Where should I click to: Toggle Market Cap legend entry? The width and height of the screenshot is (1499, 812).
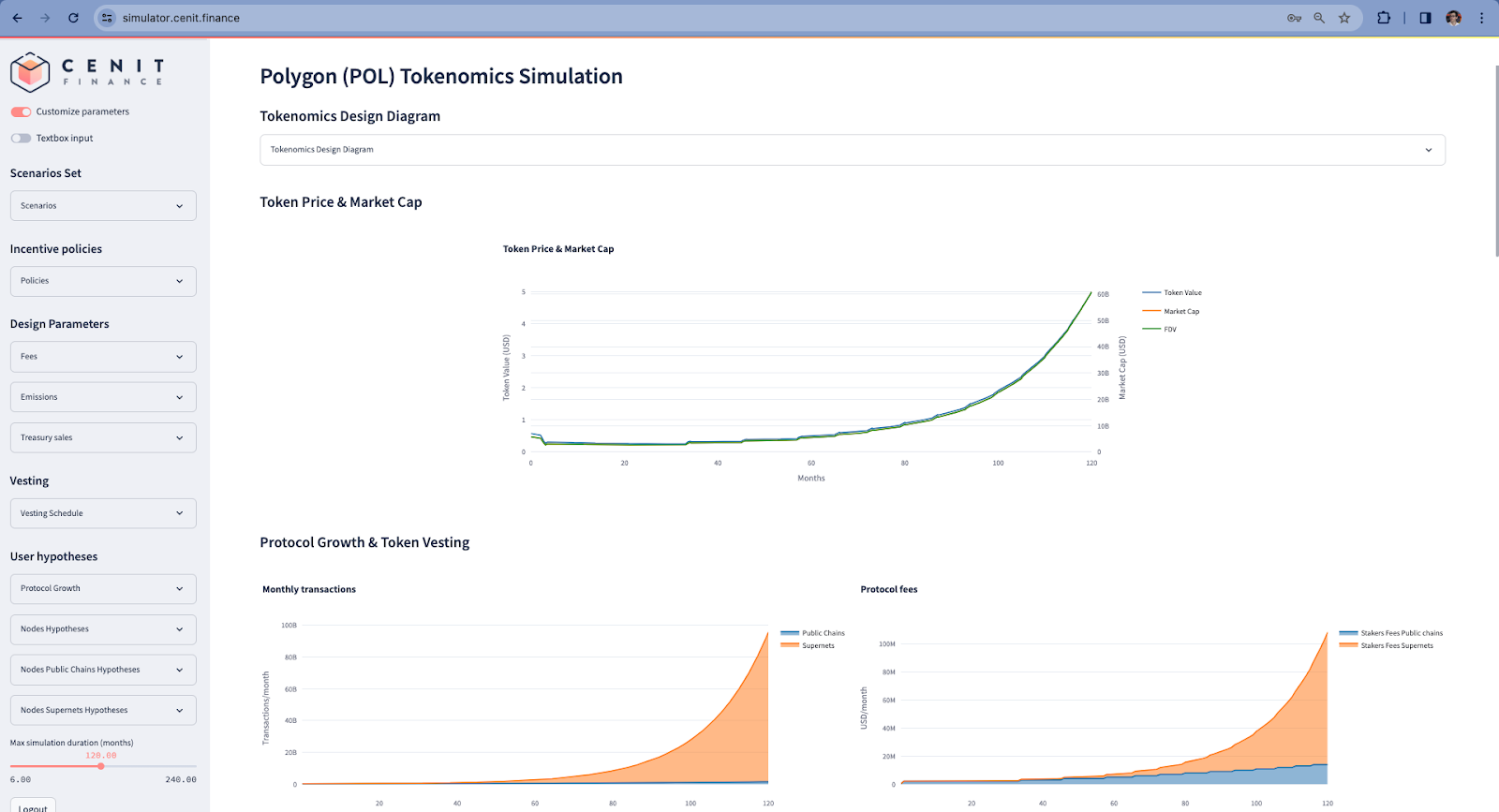click(1171, 311)
